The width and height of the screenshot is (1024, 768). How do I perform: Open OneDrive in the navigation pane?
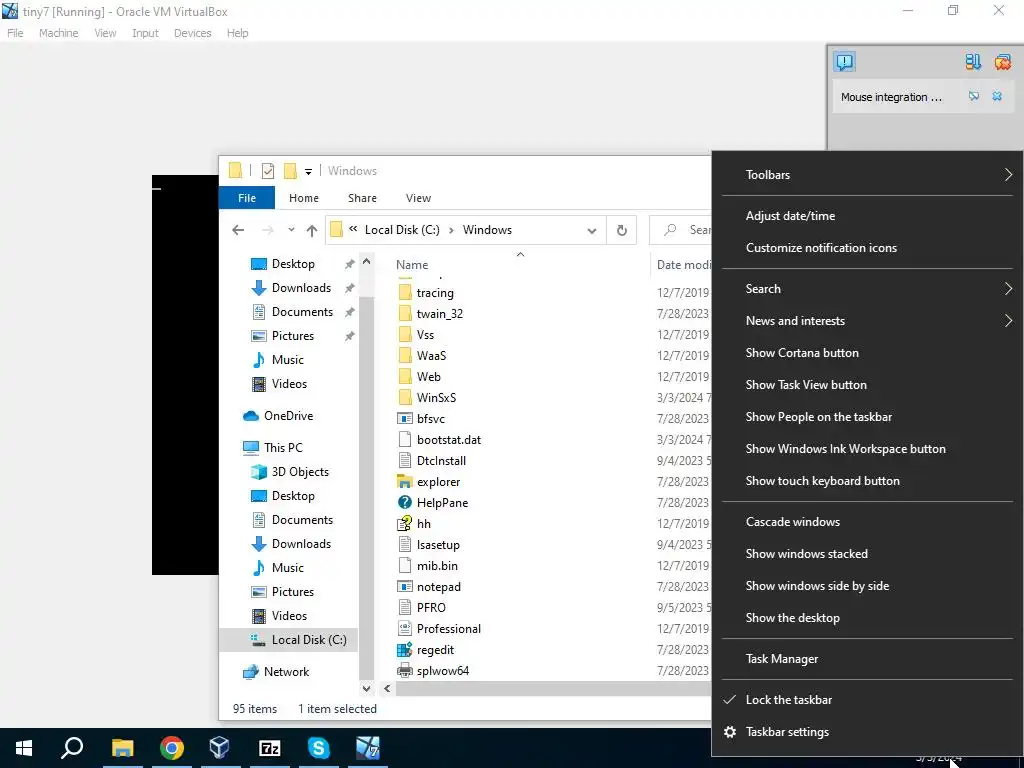[x=288, y=416]
